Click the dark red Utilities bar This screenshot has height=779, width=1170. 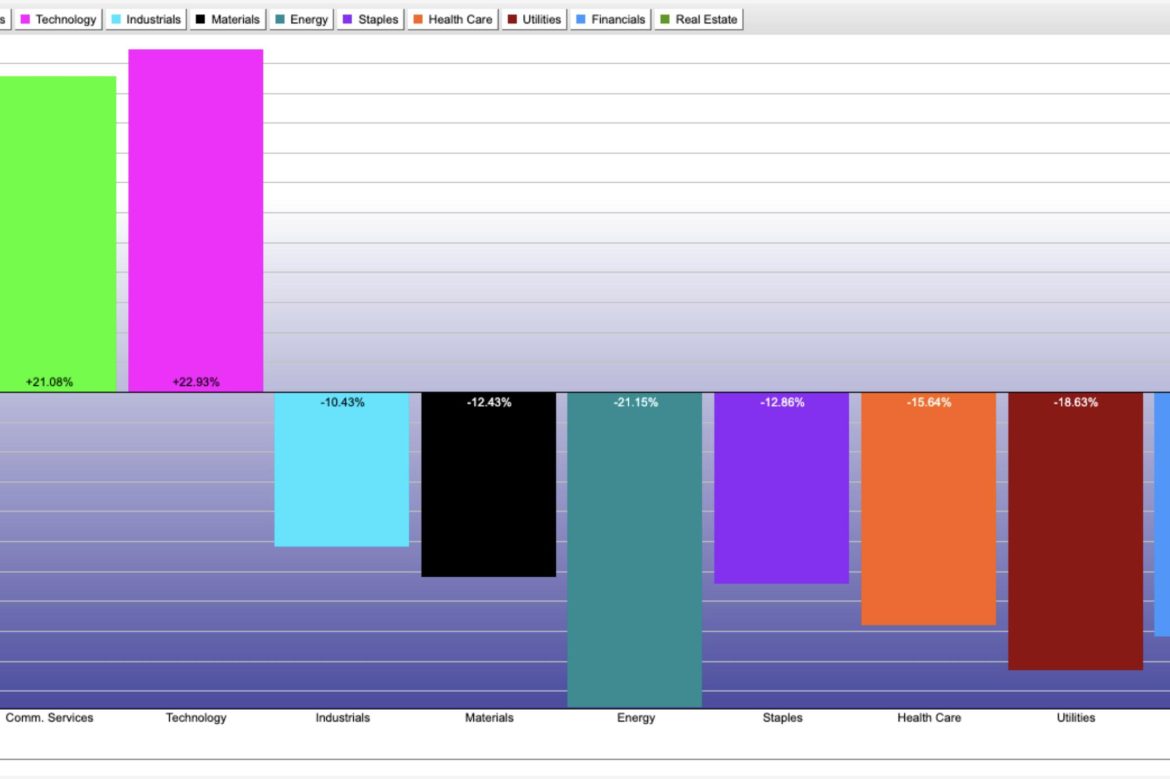click(x=1075, y=531)
